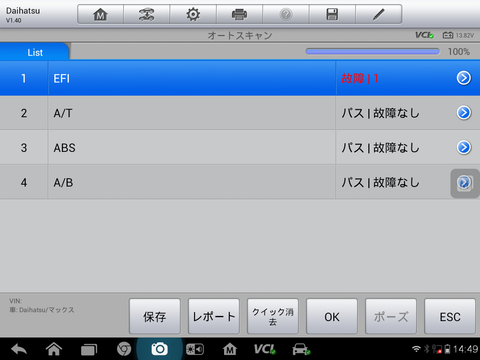This screenshot has height=360, width=480.
Task: Click the greyed help icon
Action: pyautogui.click(x=286, y=14)
